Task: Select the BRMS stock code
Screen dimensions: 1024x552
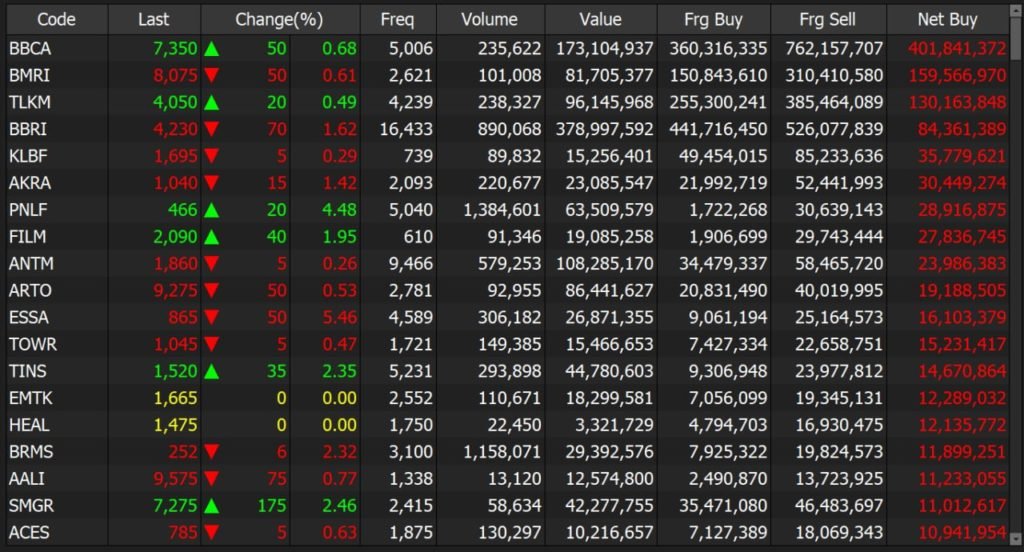Action: (31, 452)
